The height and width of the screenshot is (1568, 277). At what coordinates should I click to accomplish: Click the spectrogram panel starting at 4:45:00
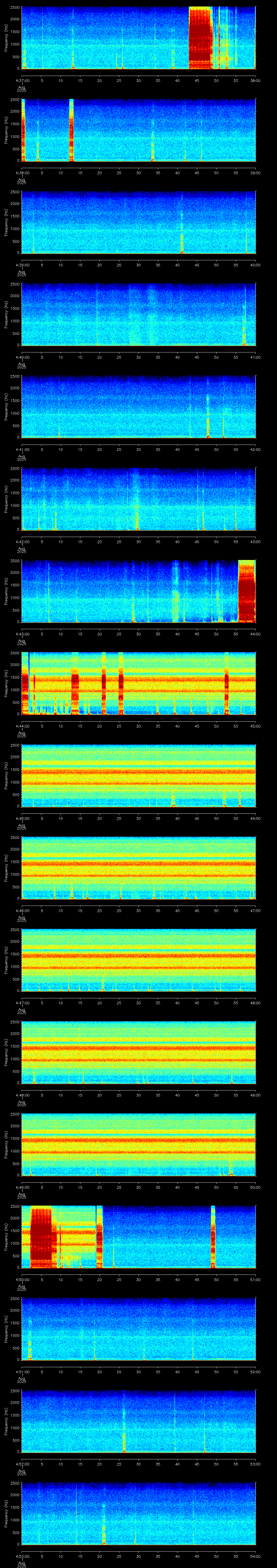point(138,775)
